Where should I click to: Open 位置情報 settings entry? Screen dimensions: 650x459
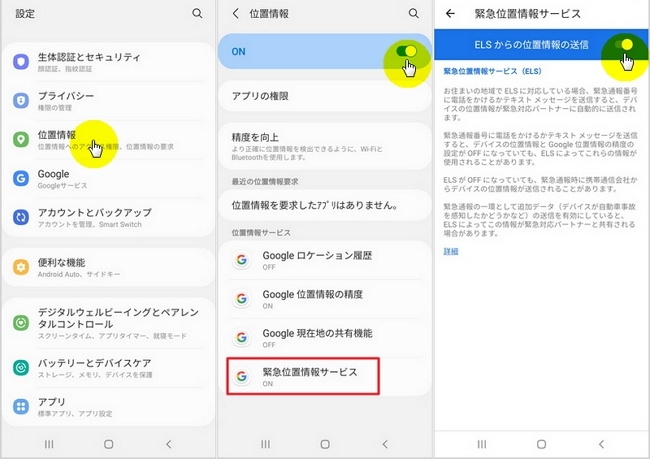tap(108, 139)
